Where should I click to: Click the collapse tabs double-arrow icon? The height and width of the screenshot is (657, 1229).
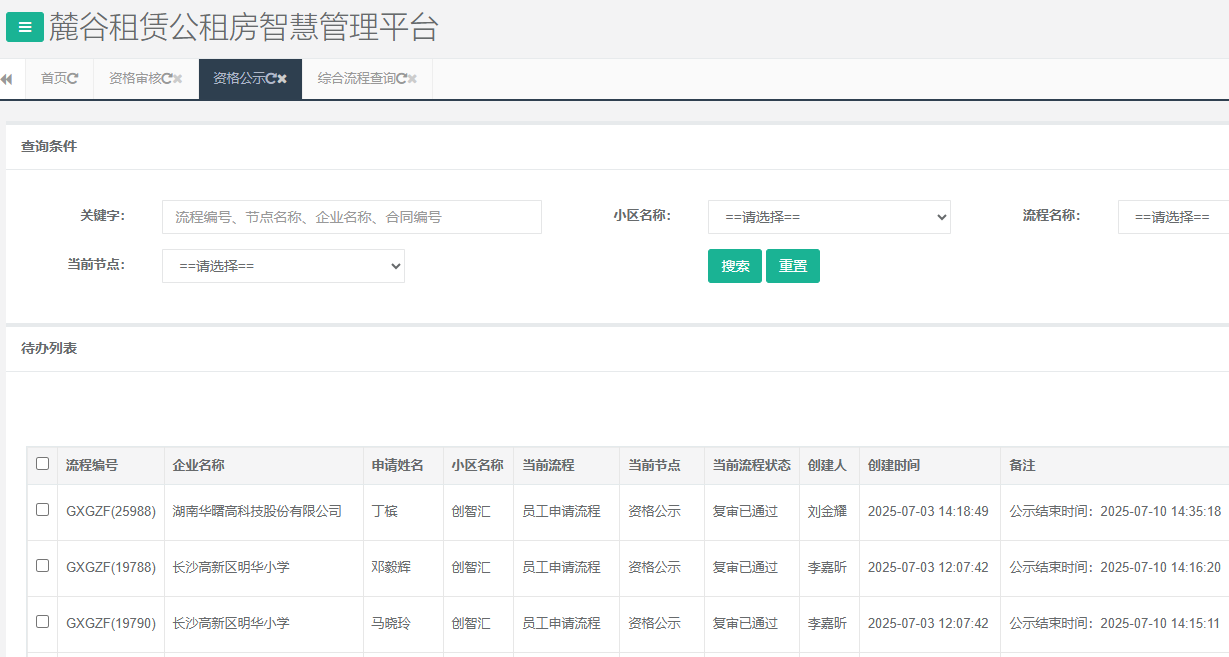pyautogui.click(x=8, y=78)
